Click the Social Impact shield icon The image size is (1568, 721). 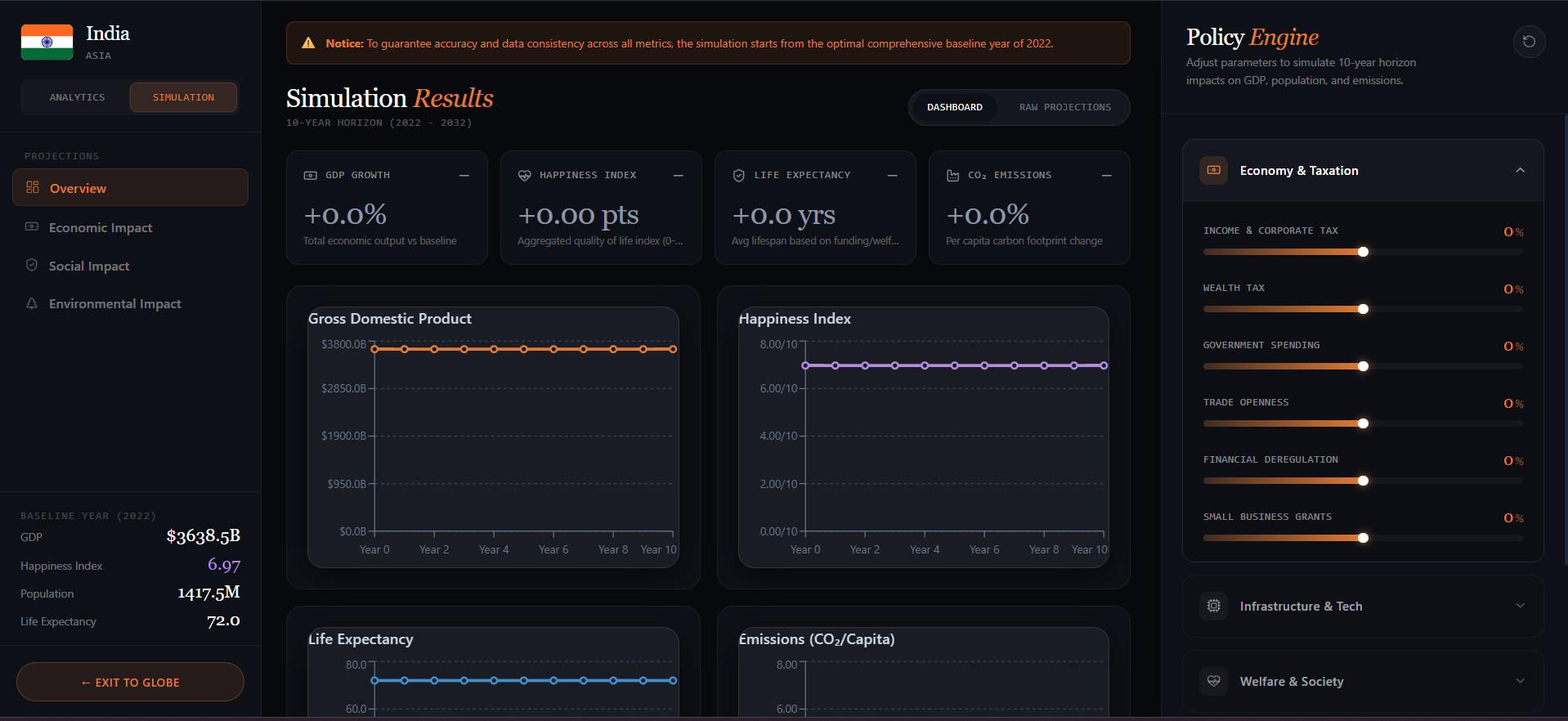tap(32, 265)
